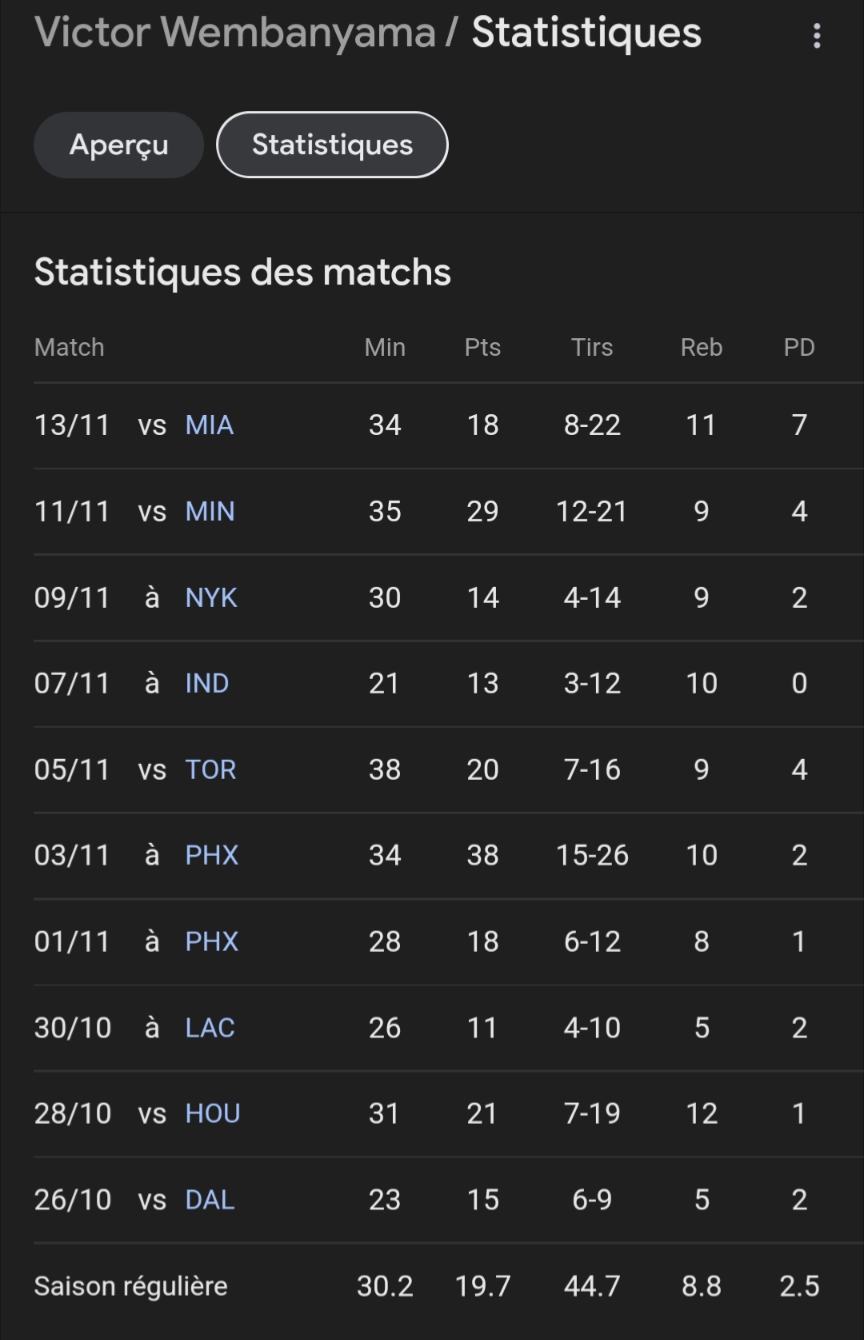Viewport: 864px width, 1340px height.
Task: Open the IND team link
Action: [x=207, y=683]
